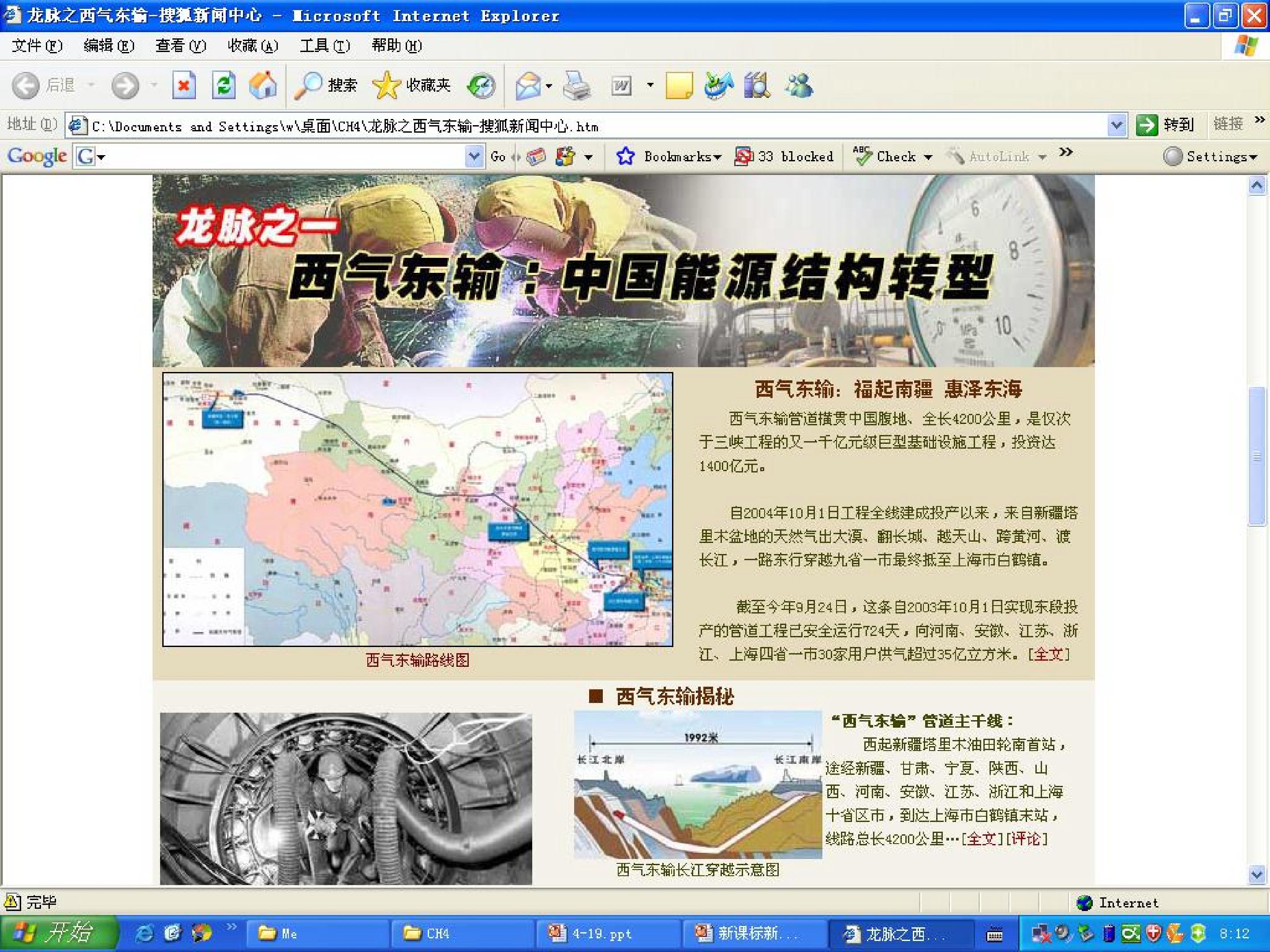Expand Google toolbar overflow chevron
This screenshot has width=1270, height=952.
pyautogui.click(x=1065, y=152)
